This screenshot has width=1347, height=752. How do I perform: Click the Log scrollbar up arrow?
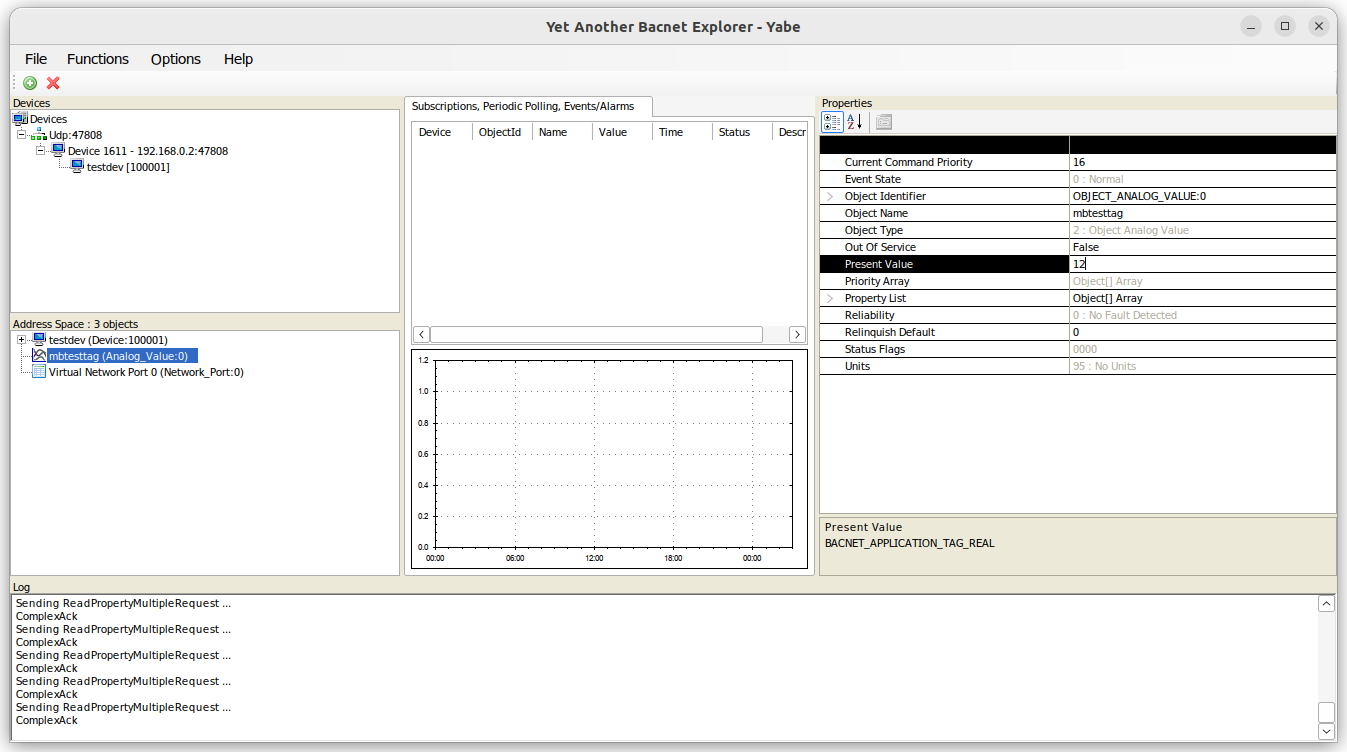(1326, 604)
